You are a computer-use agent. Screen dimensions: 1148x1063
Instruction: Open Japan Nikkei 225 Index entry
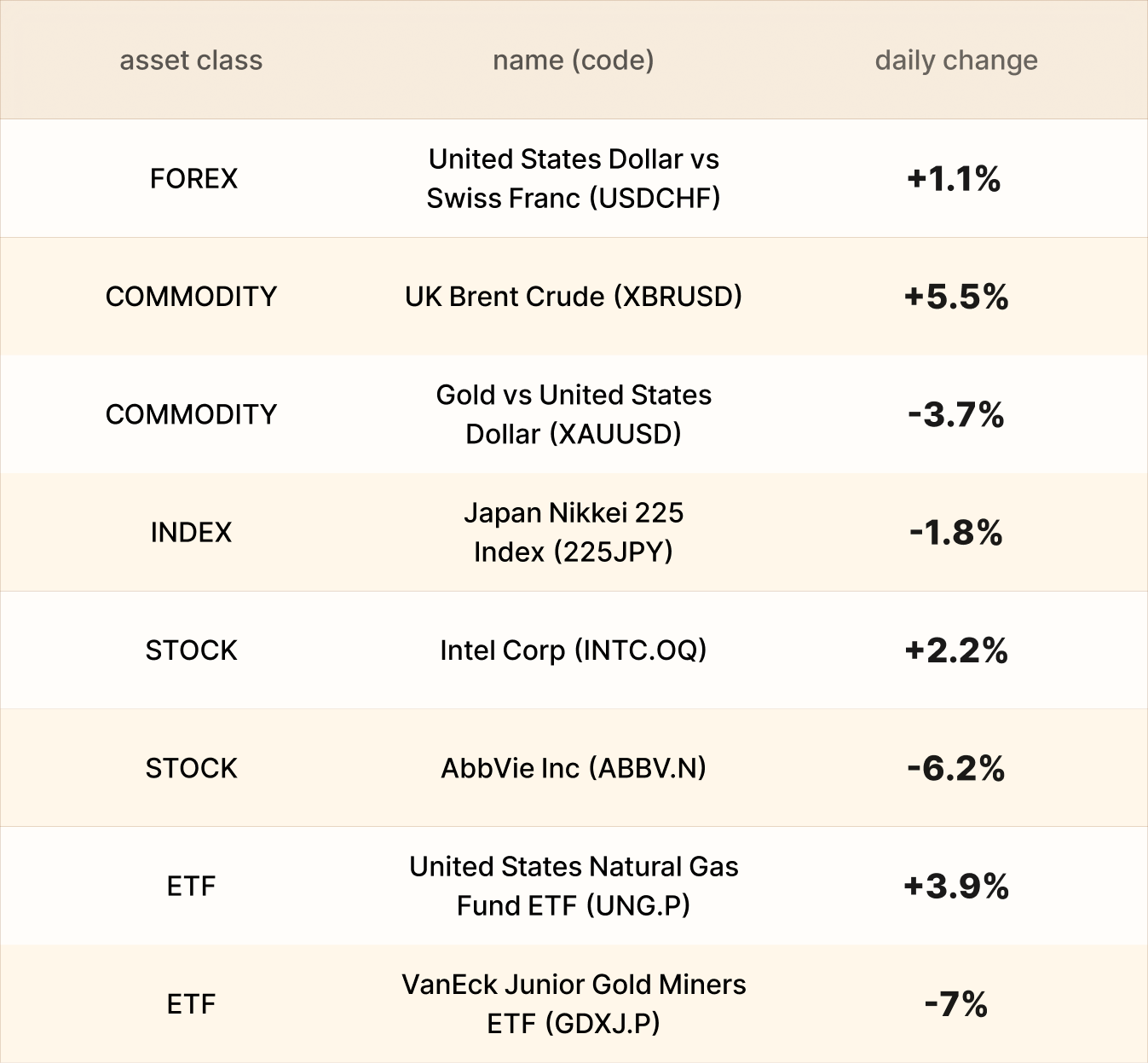point(573,532)
